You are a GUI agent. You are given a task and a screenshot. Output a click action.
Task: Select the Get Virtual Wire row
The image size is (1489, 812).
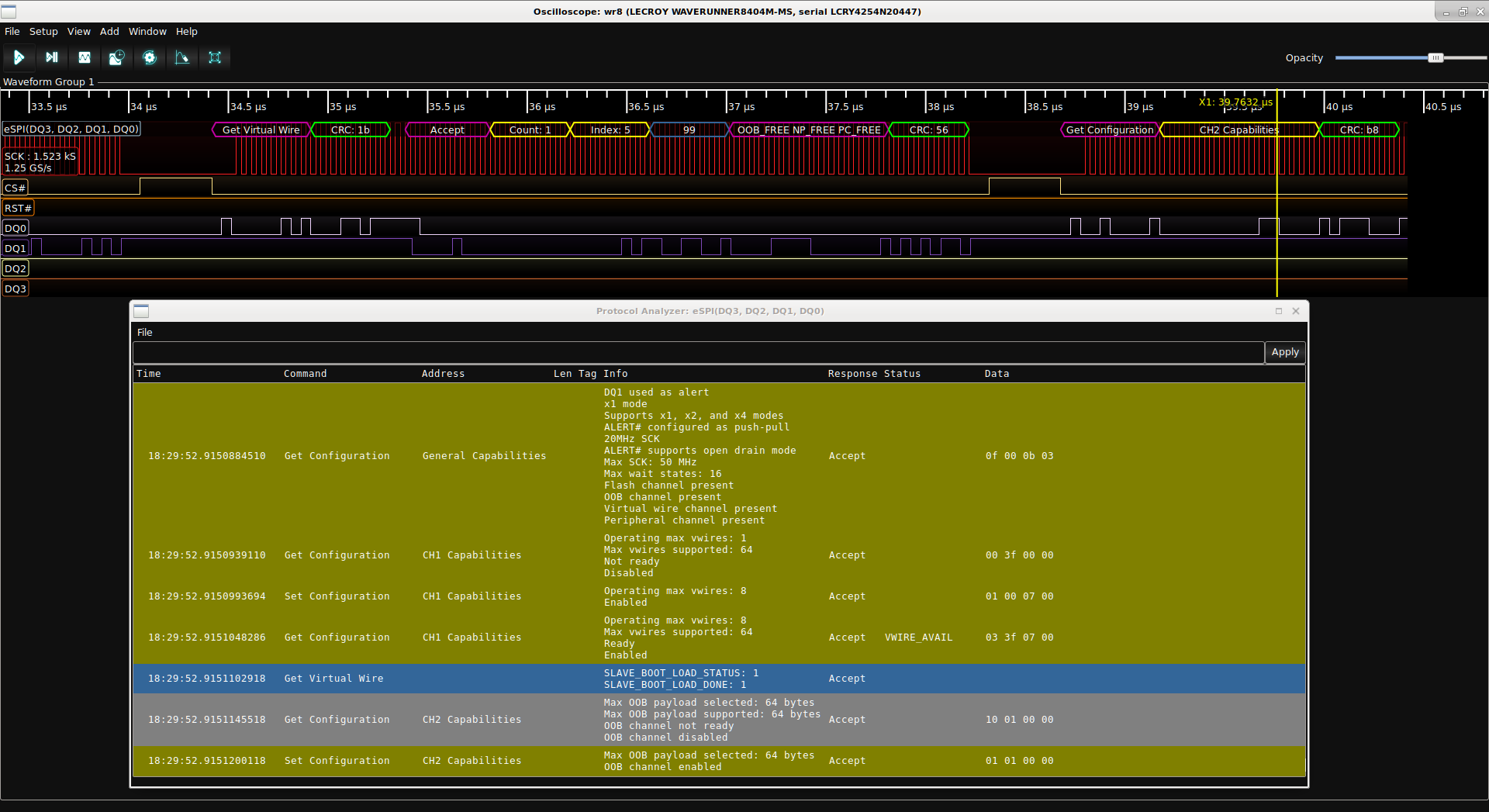tap(719, 679)
